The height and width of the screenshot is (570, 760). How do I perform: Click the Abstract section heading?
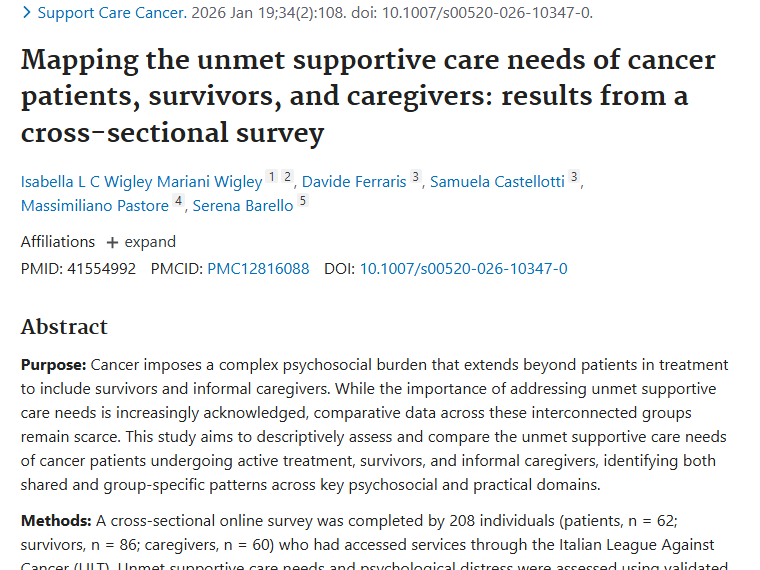[x=64, y=327]
